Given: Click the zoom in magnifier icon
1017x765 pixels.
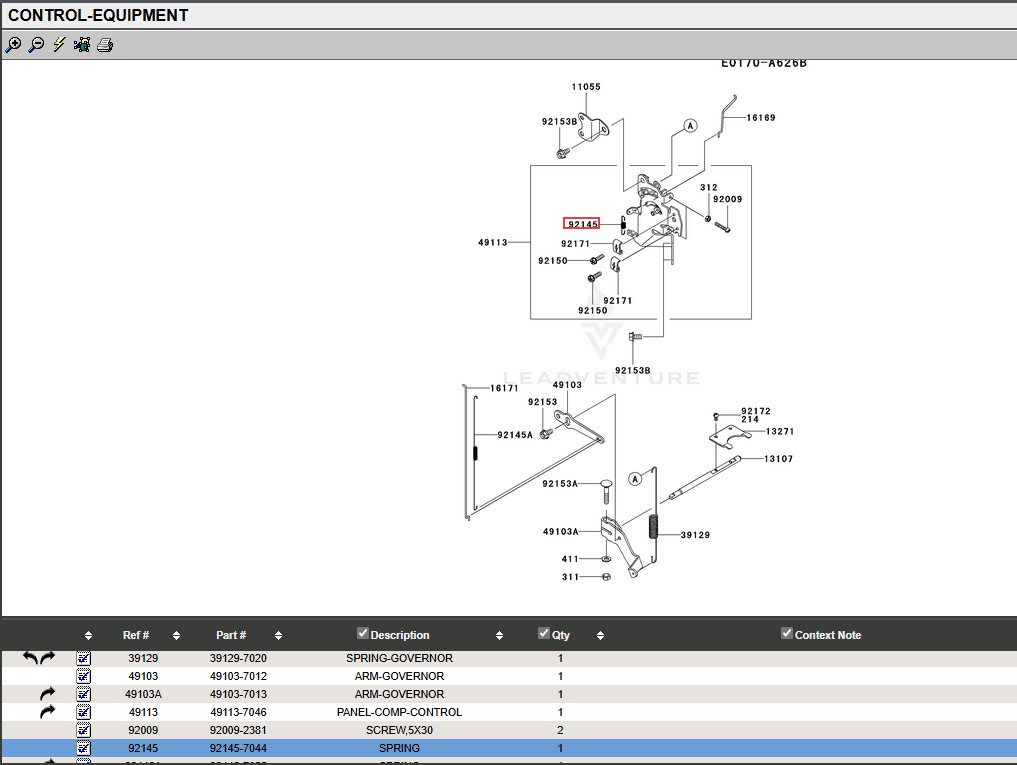Looking at the screenshot, I should (x=13, y=45).
